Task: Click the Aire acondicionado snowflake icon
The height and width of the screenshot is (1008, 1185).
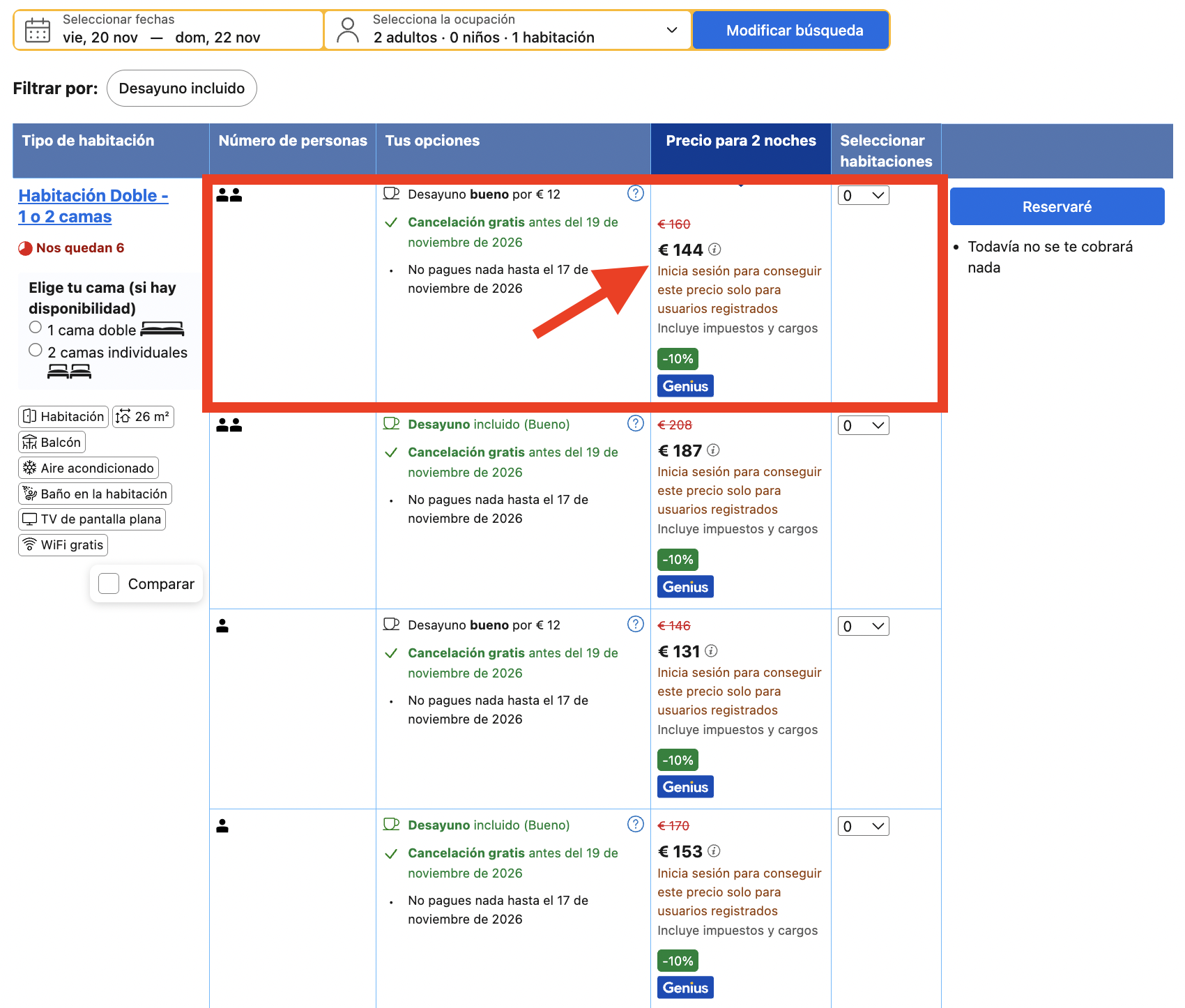Action: point(29,468)
